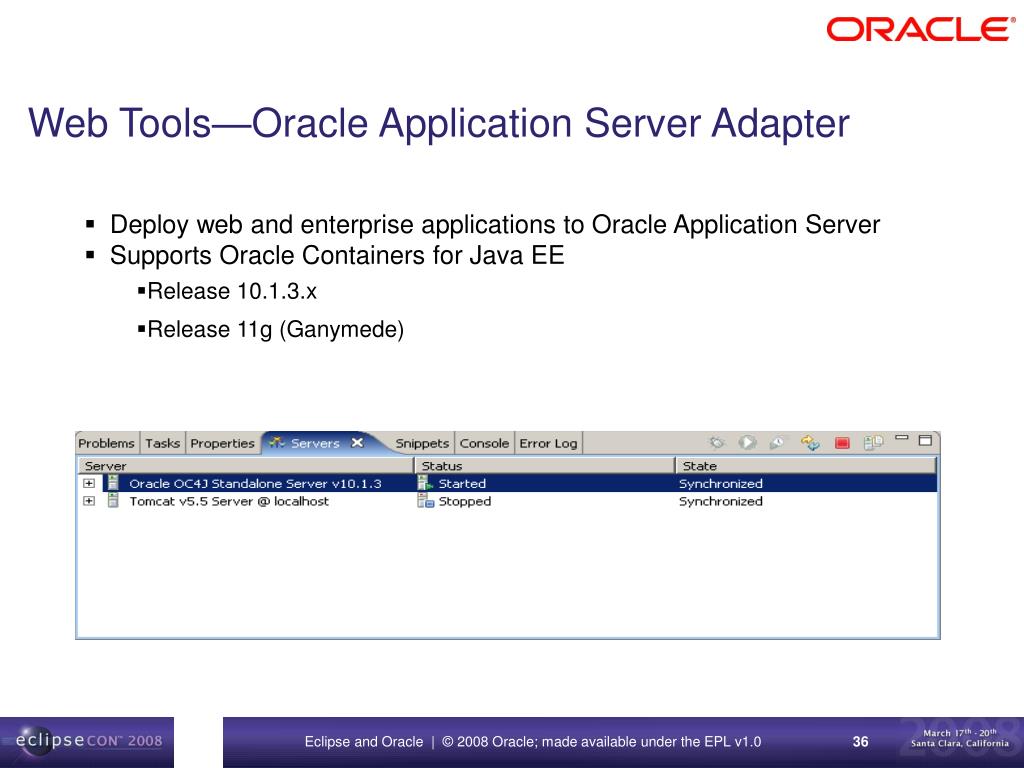Click the Oracle logo
Image resolution: width=1024 pixels, height=768 pixels.
click(921, 29)
